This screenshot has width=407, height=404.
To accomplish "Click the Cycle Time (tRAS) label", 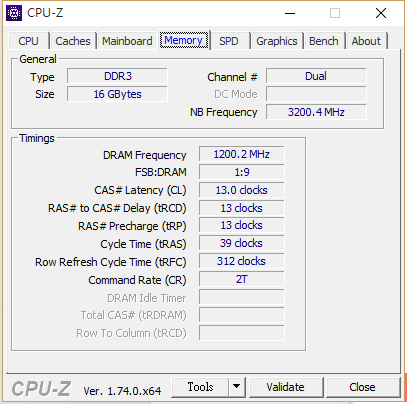I will (x=143, y=244).
